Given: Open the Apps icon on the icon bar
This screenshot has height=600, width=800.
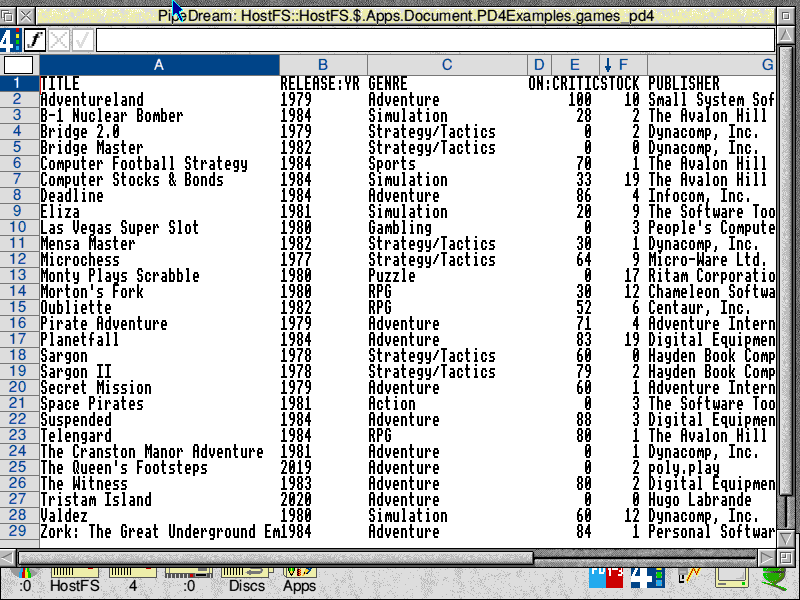Looking at the screenshot, I should click(299, 579).
